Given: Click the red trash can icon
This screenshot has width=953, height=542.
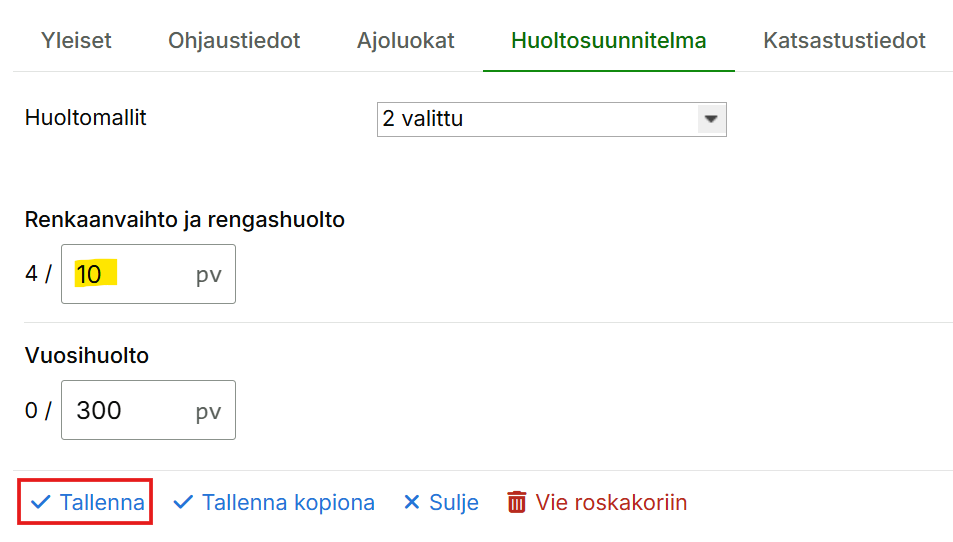Looking at the screenshot, I should click(x=516, y=502).
